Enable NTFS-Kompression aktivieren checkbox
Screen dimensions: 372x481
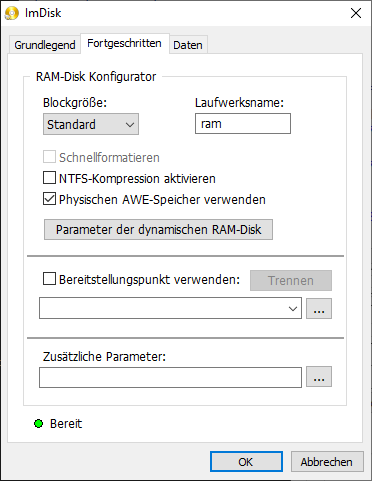pyautogui.click(x=49, y=178)
